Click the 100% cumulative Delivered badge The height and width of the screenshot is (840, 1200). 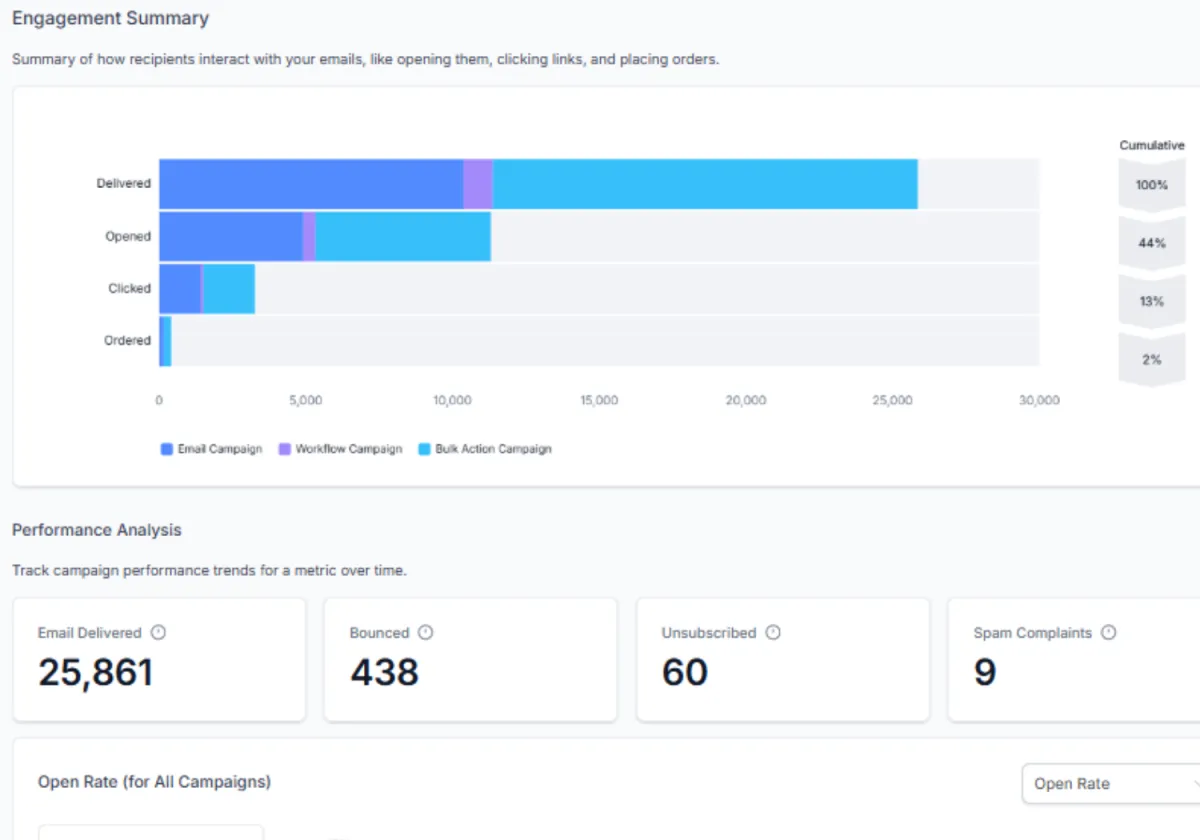(1152, 185)
